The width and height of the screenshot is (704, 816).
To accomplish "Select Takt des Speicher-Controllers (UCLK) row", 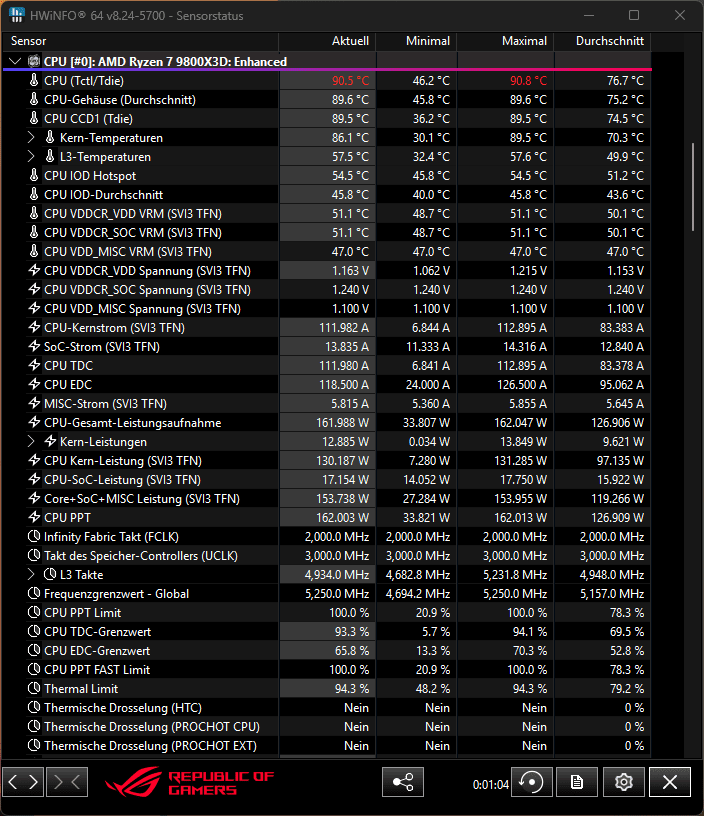I will 327,555.
